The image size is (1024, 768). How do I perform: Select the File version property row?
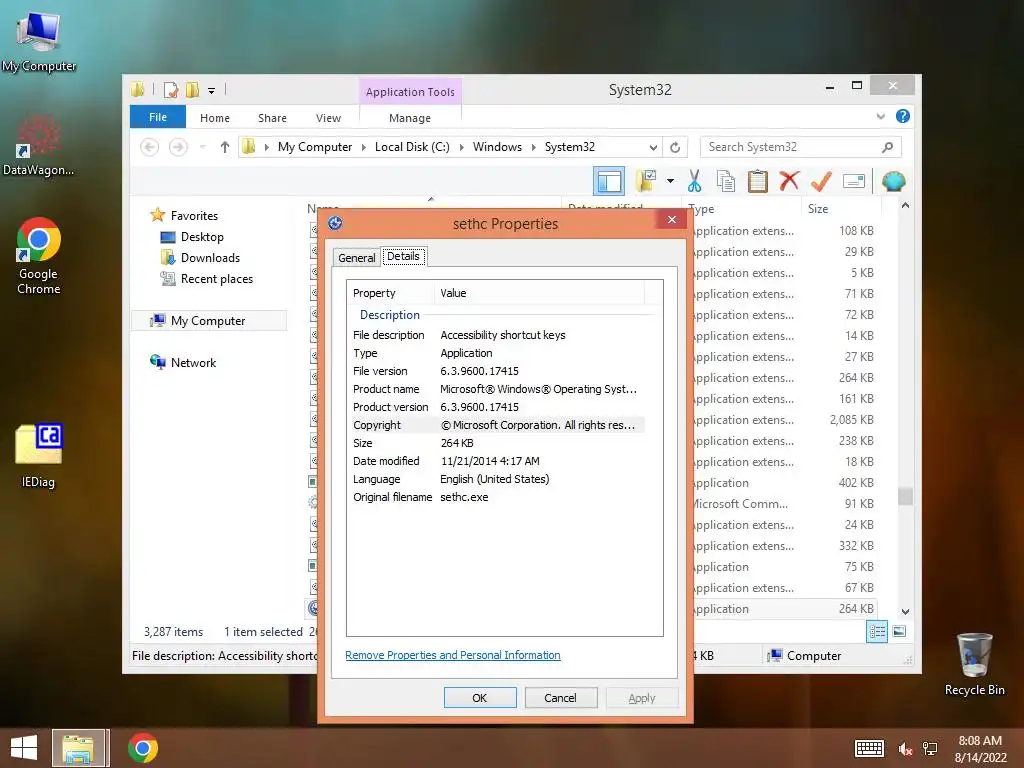click(x=498, y=371)
